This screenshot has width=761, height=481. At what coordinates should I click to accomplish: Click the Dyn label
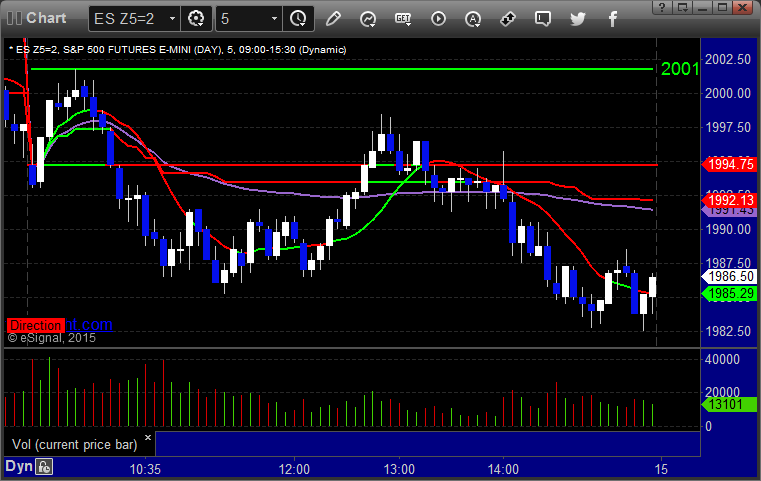pos(18,466)
